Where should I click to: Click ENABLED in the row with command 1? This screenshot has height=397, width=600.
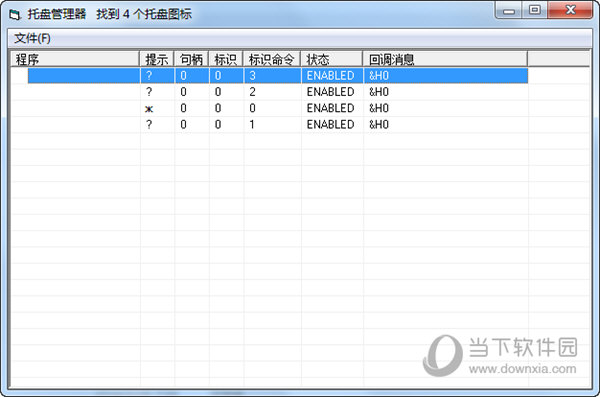pyautogui.click(x=330, y=124)
